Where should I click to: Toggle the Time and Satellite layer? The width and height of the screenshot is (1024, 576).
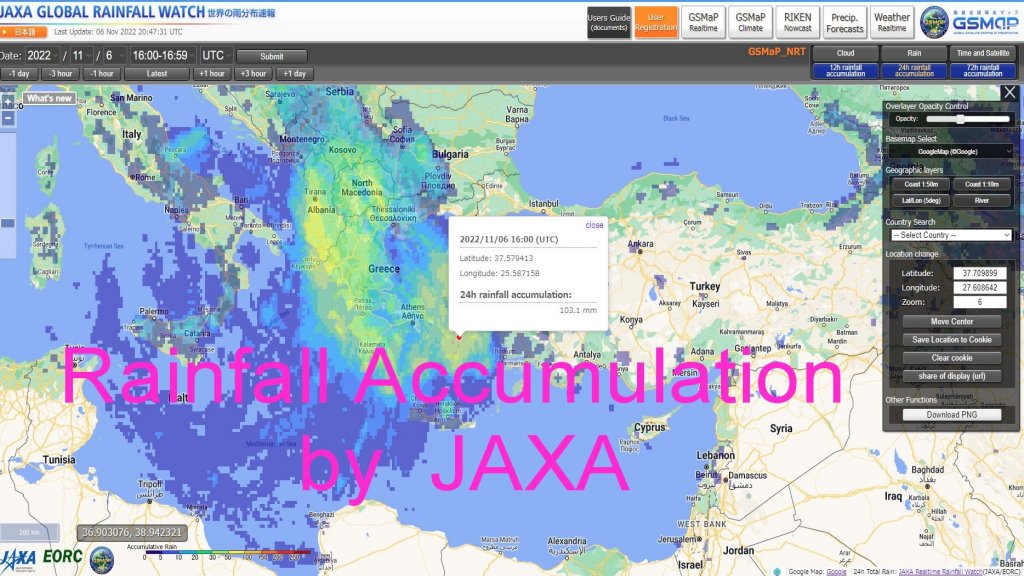click(983, 53)
